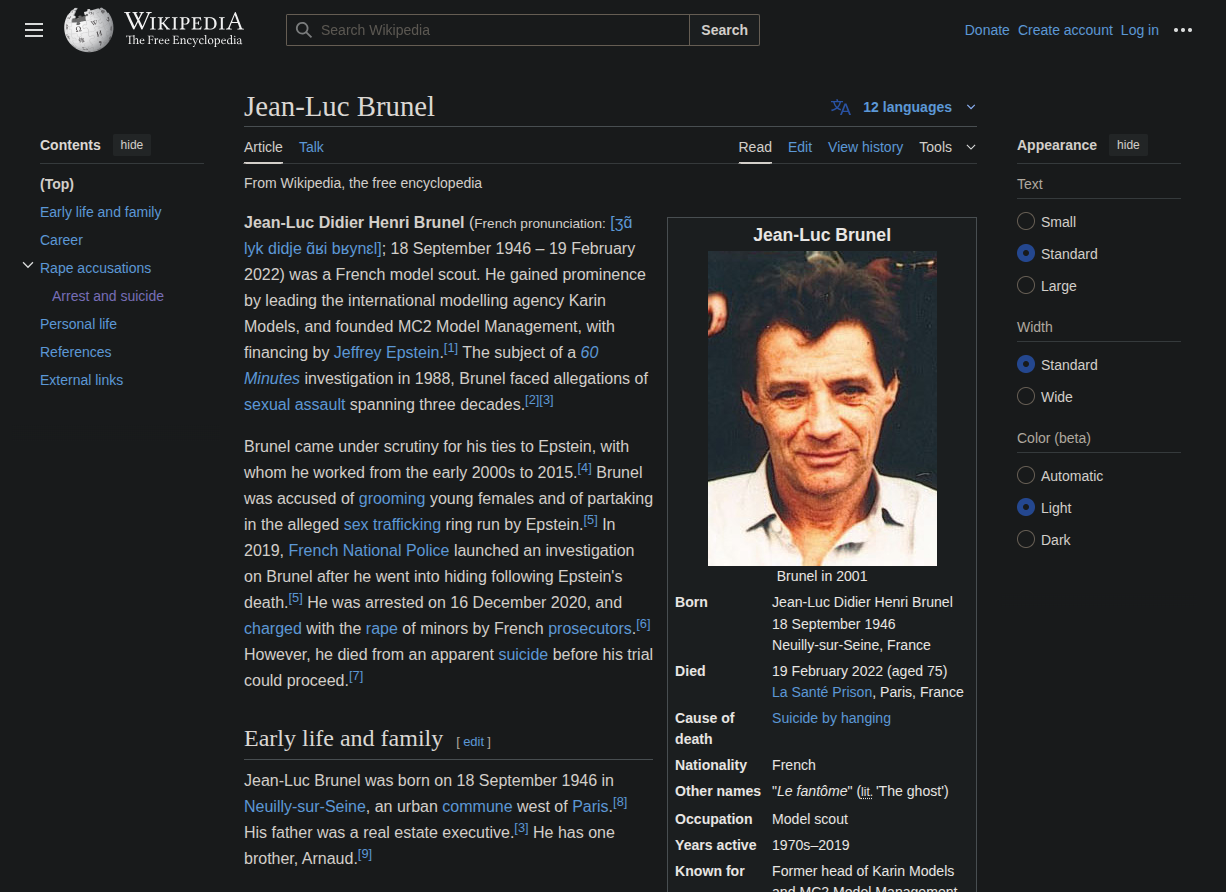
Task: Select Automatic color mode
Action: click(x=1026, y=476)
